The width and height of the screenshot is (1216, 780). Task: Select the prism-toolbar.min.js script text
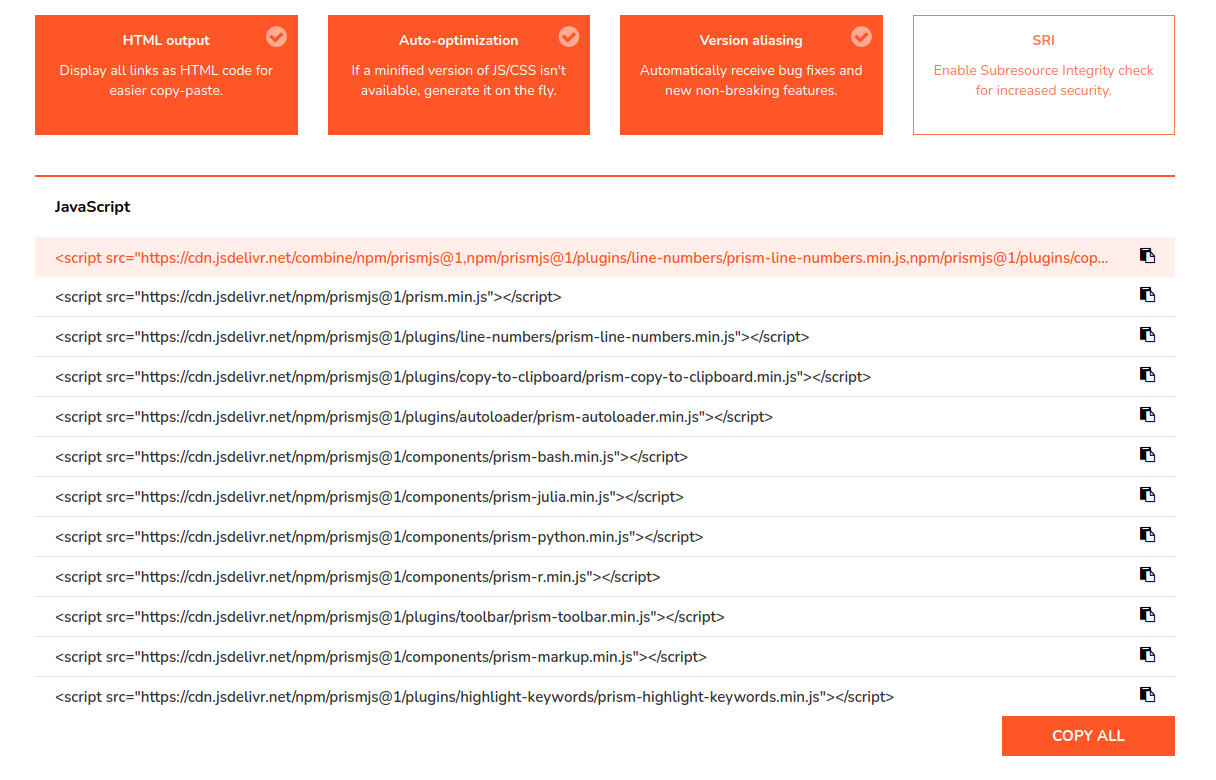(x=390, y=617)
